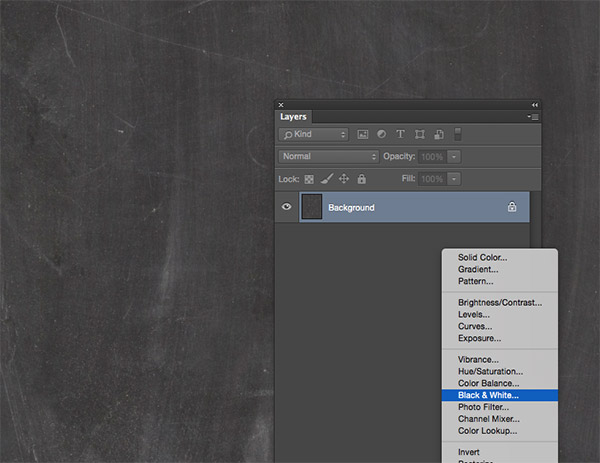This screenshot has width=600, height=463.
Task: Select Hue/Saturation... adjustment entry
Action: 489,371
